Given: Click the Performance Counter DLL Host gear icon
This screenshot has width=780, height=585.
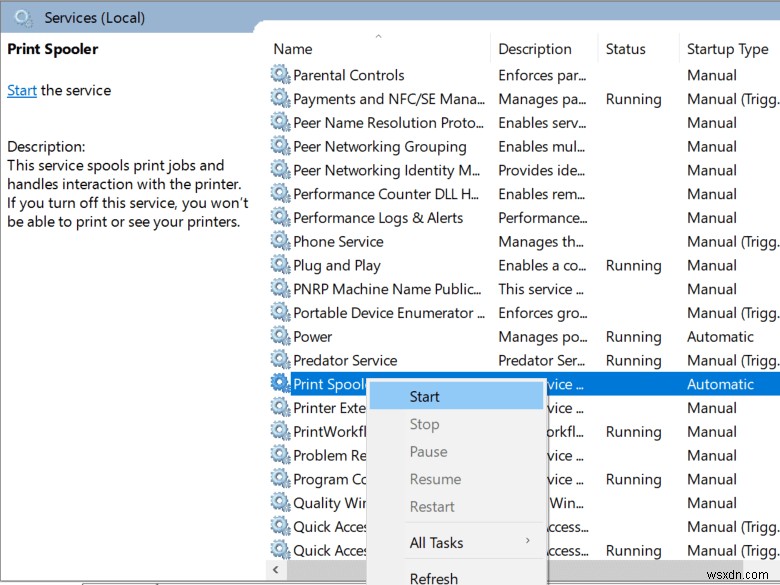Looking at the screenshot, I should pyautogui.click(x=281, y=194).
